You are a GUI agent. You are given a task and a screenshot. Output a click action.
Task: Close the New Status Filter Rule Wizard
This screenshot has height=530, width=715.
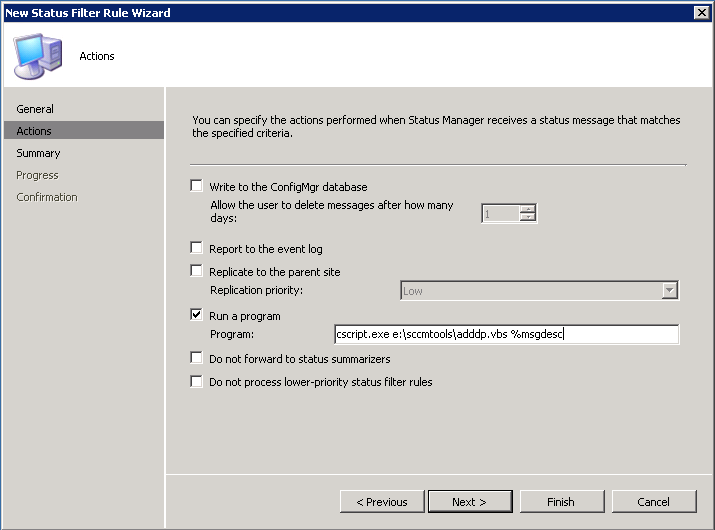coord(702,12)
